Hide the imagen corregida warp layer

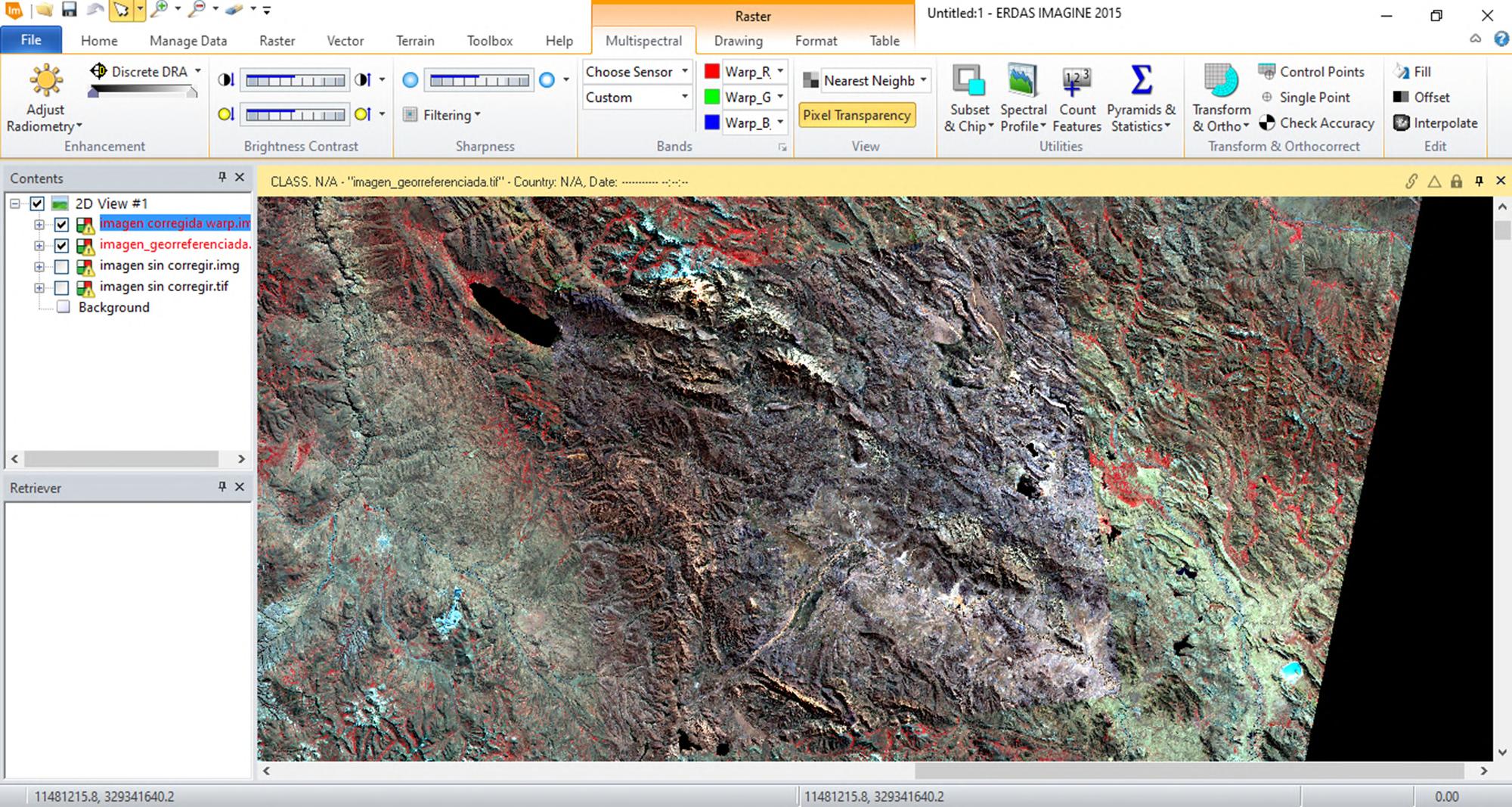62,225
